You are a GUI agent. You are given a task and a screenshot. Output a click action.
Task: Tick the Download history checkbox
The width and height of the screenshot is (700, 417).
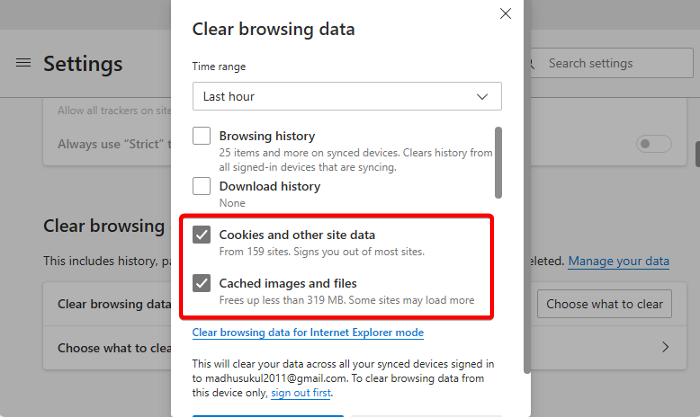pos(202,186)
